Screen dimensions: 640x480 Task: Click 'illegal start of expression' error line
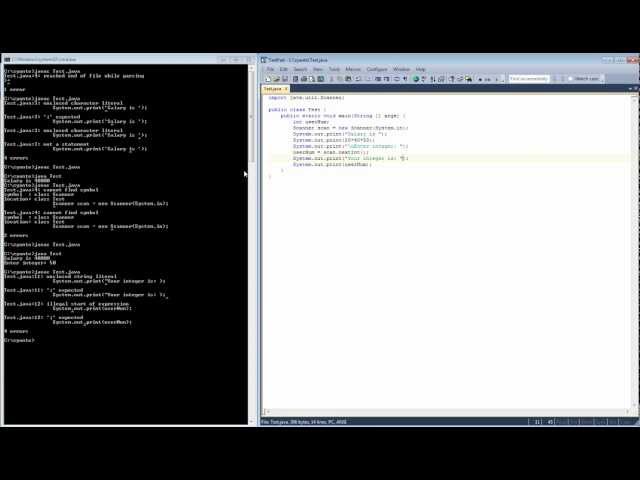[67, 304]
